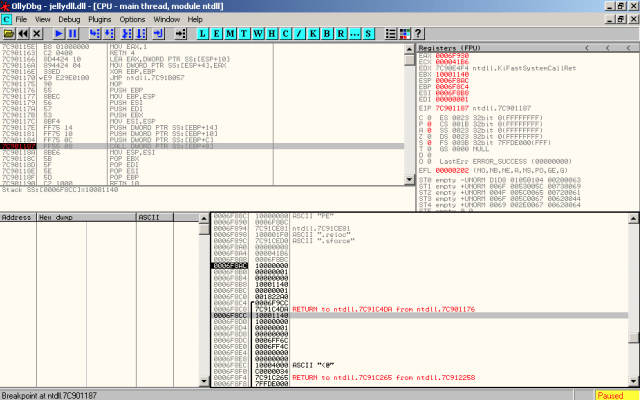The image size is (640, 400).
Task: Restart the program with the rewind icon
Action: 23,33
